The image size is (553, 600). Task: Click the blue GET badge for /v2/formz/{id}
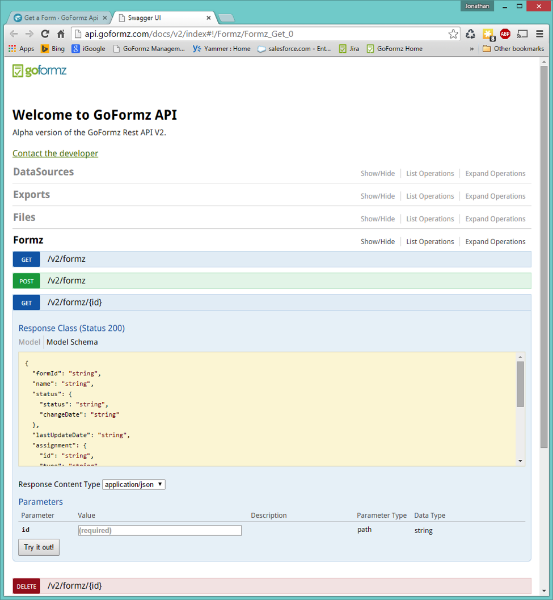(26, 303)
